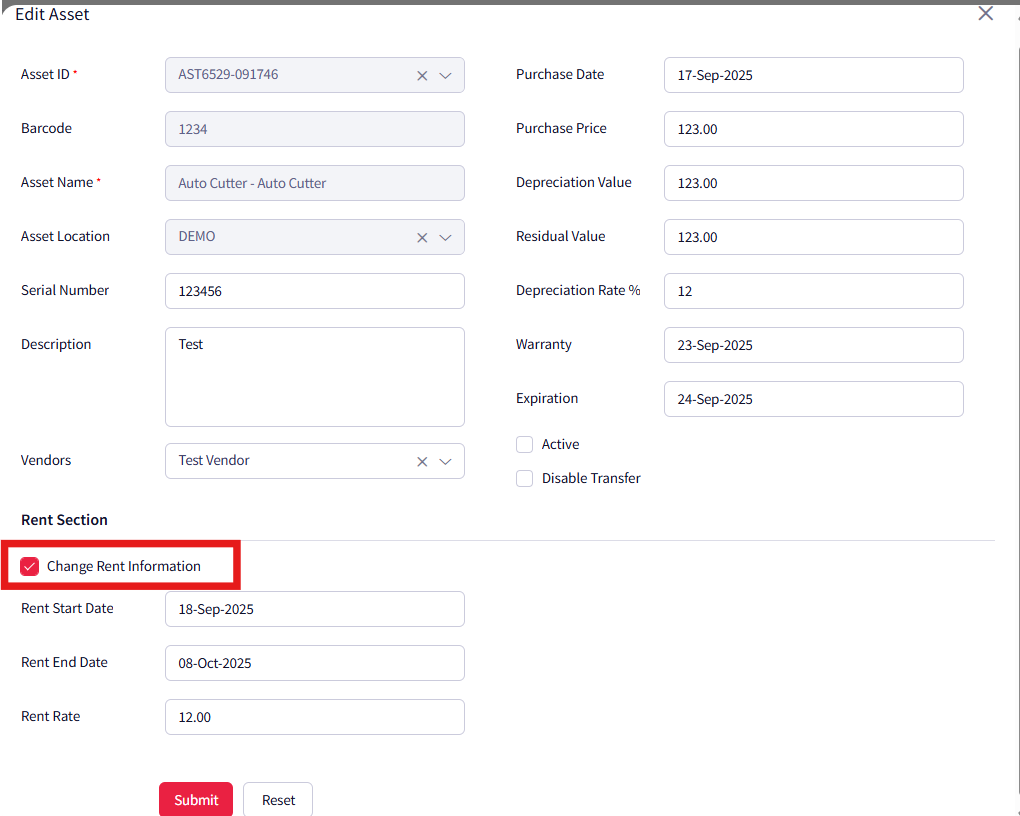1020x816 pixels.
Task: Enable the Active checkbox
Action: coord(524,445)
